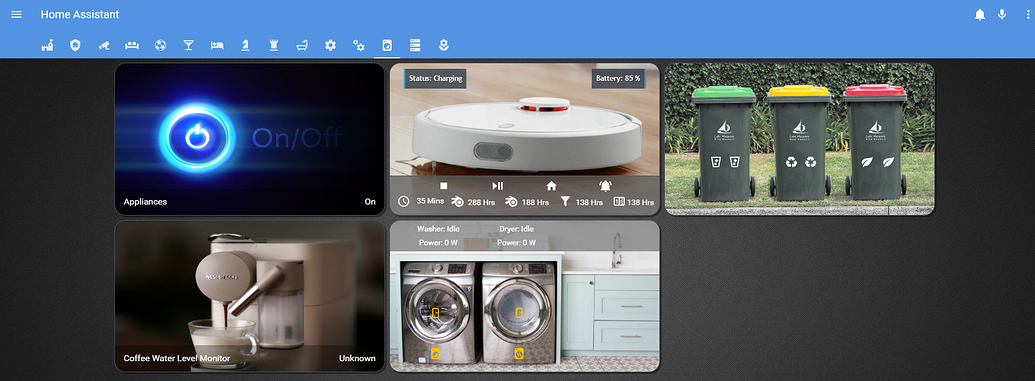Click the 'Dryer: Idle' status
Screen dimensions: 1035x381
click(x=516, y=229)
